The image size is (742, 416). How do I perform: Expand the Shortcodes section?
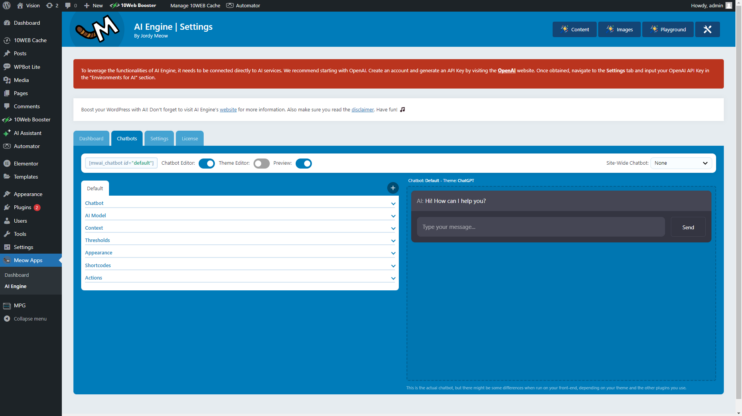(240, 265)
